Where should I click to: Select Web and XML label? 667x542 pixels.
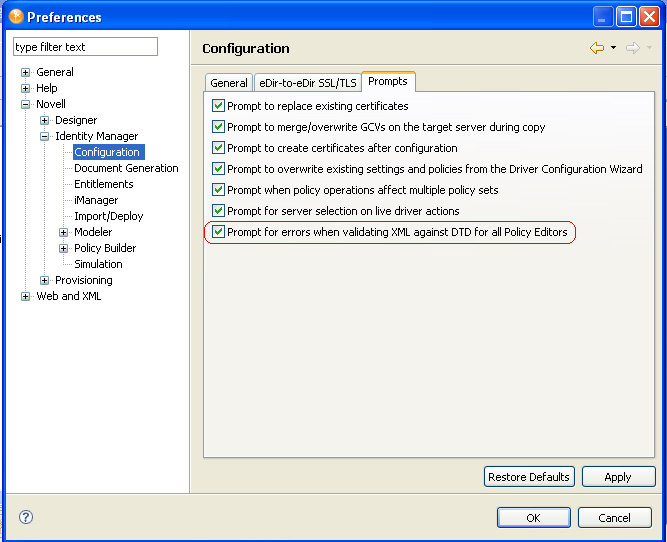tap(68, 296)
